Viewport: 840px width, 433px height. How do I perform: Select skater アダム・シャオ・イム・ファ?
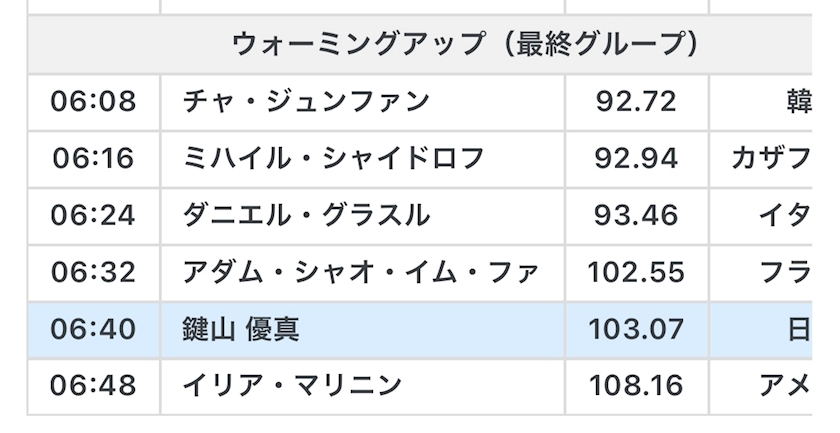tap(361, 272)
